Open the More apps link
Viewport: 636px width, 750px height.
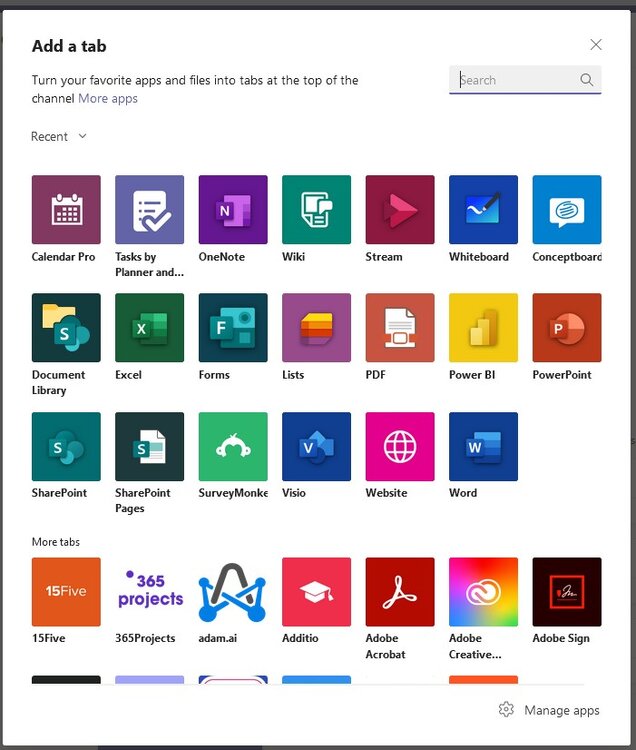pyautogui.click(x=108, y=98)
